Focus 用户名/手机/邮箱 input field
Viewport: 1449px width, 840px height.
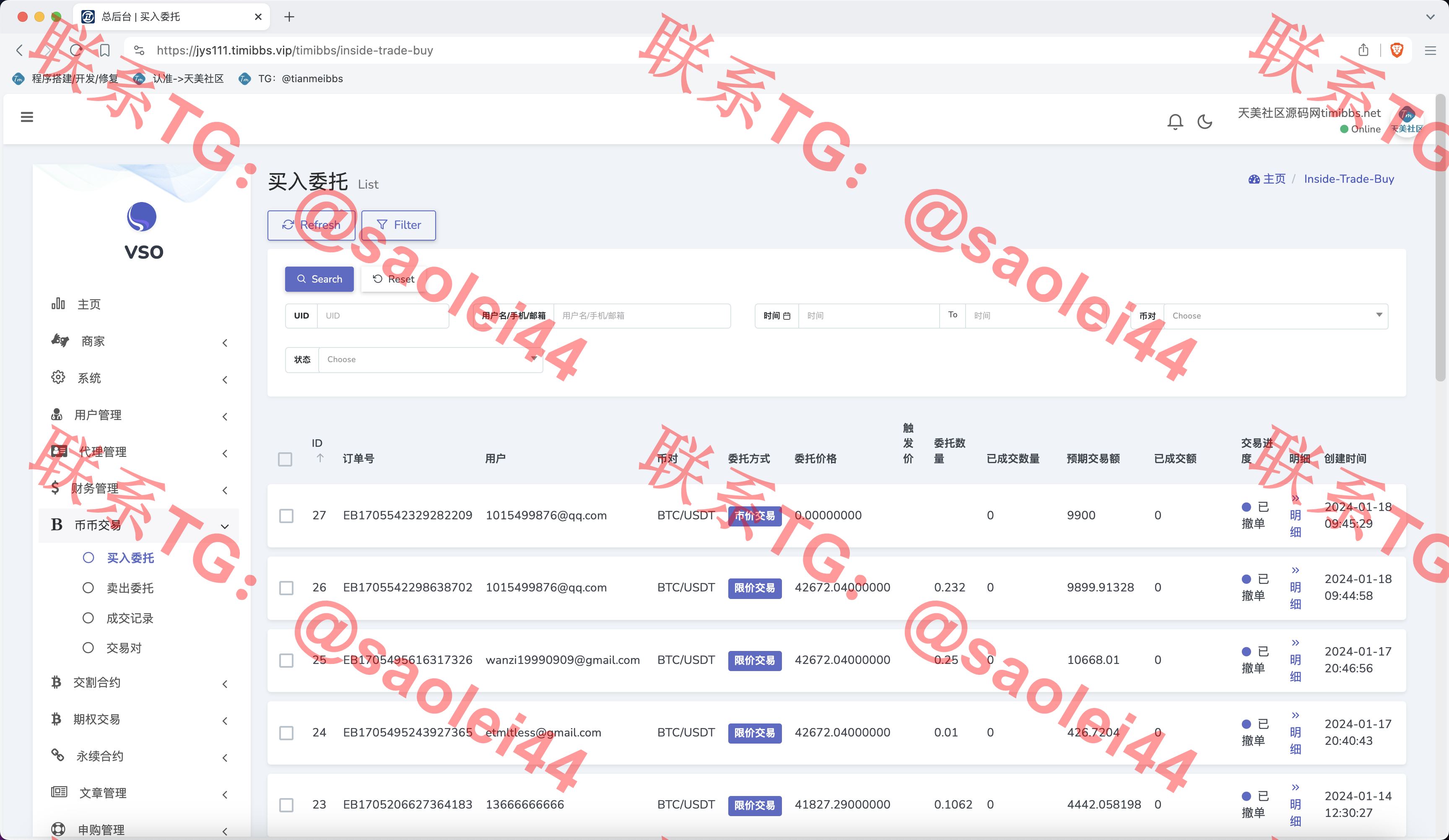(642, 316)
